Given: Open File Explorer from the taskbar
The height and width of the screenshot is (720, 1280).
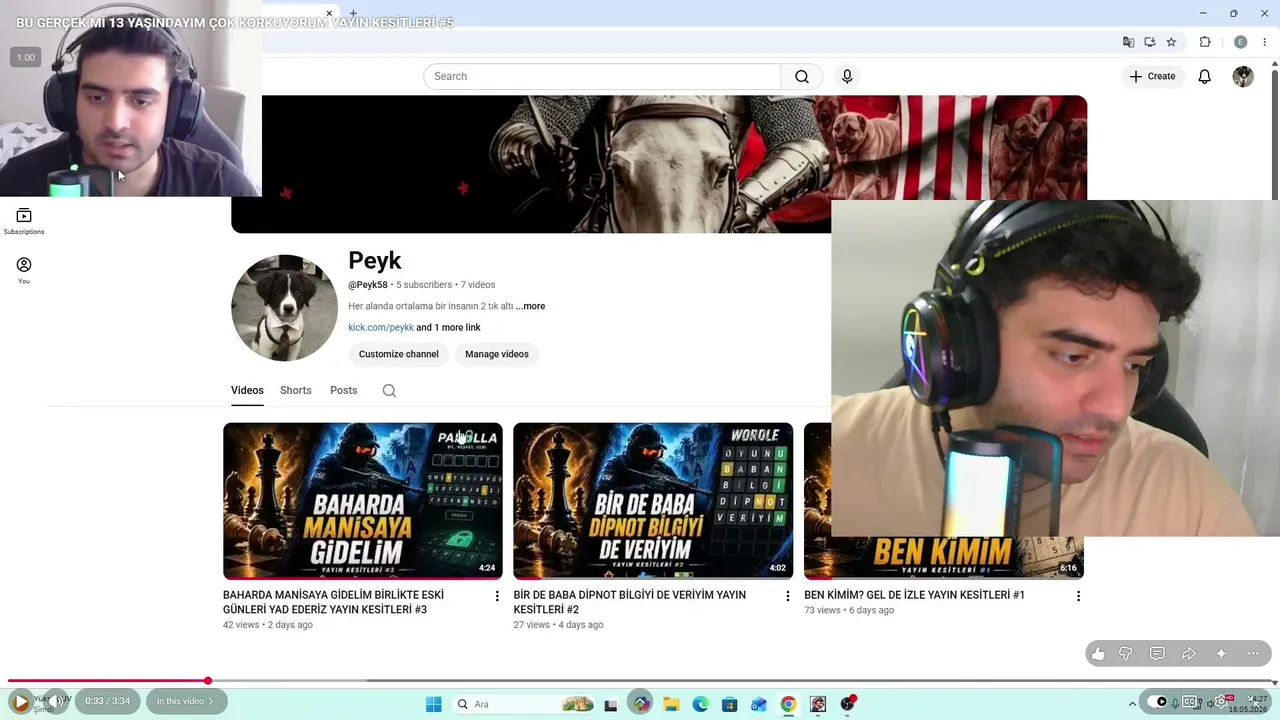Looking at the screenshot, I should [x=671, y=704].
